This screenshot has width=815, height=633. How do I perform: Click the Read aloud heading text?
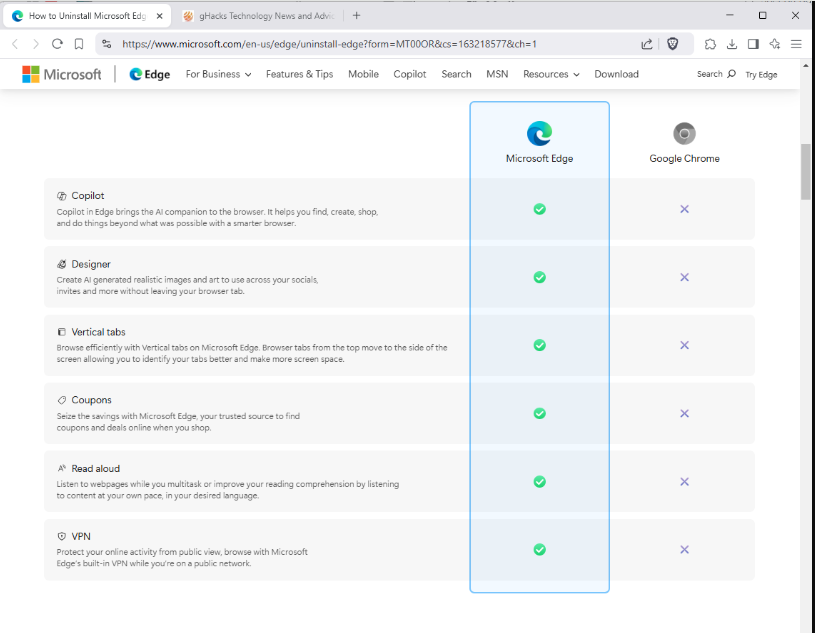tap(96, 468)
